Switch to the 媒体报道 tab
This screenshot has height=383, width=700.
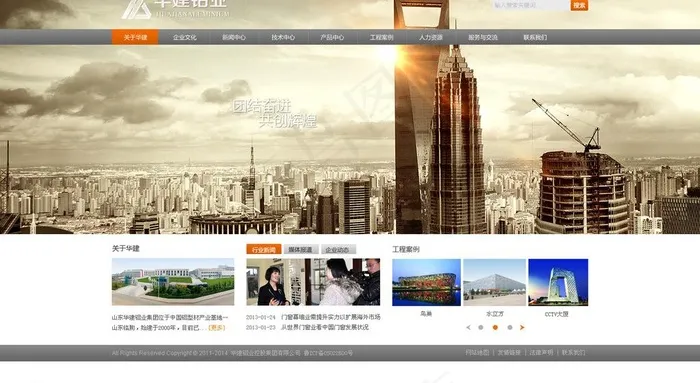click(x=300, y=250)
